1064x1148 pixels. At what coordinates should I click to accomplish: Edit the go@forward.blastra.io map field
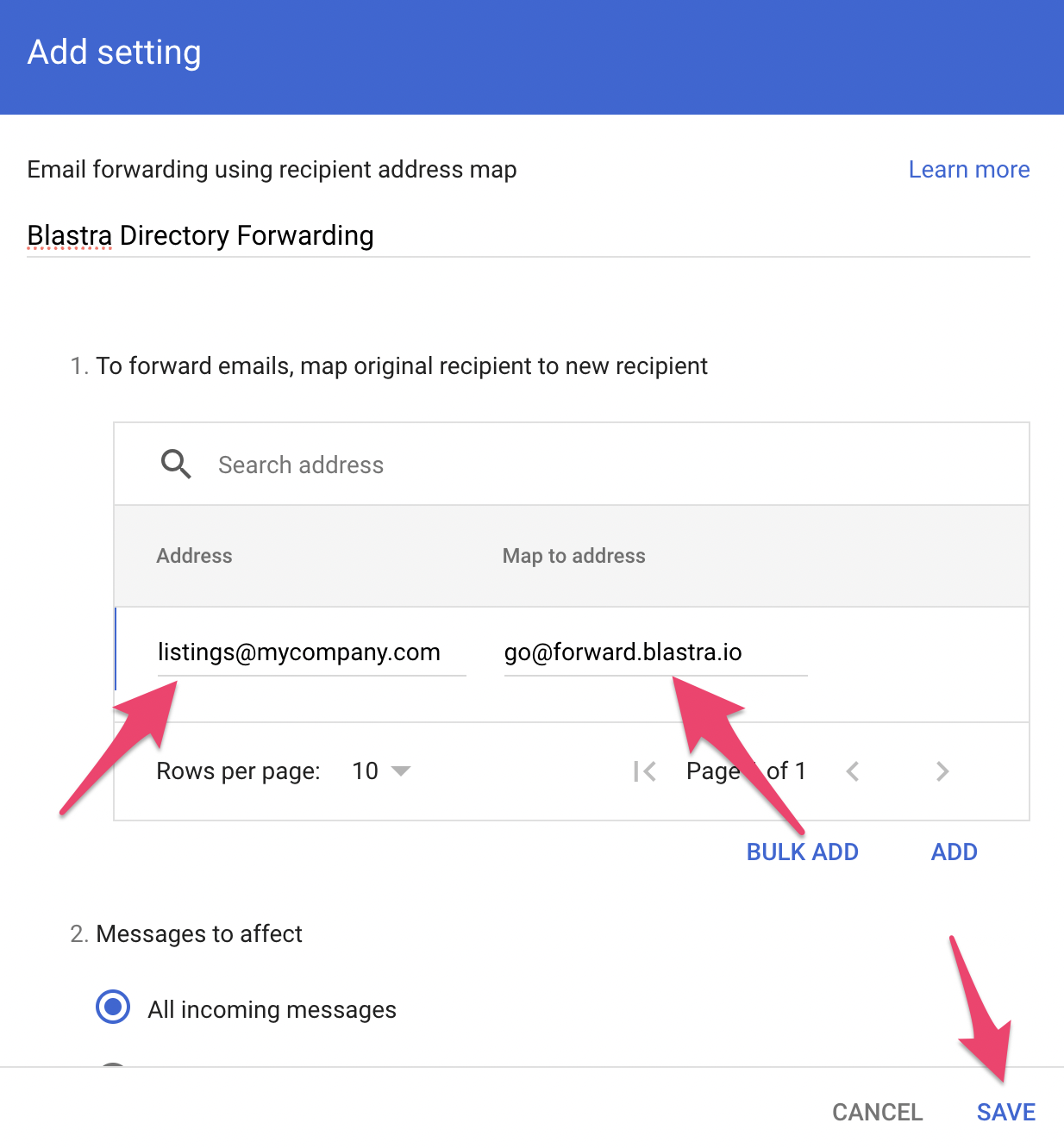[x=655, y=653]
